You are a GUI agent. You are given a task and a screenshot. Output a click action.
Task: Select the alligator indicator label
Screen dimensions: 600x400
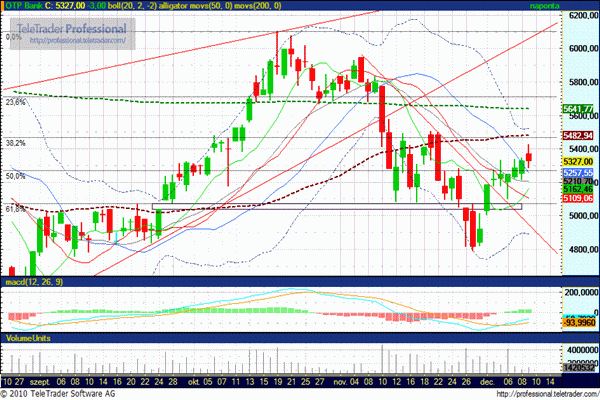[200, 6]
